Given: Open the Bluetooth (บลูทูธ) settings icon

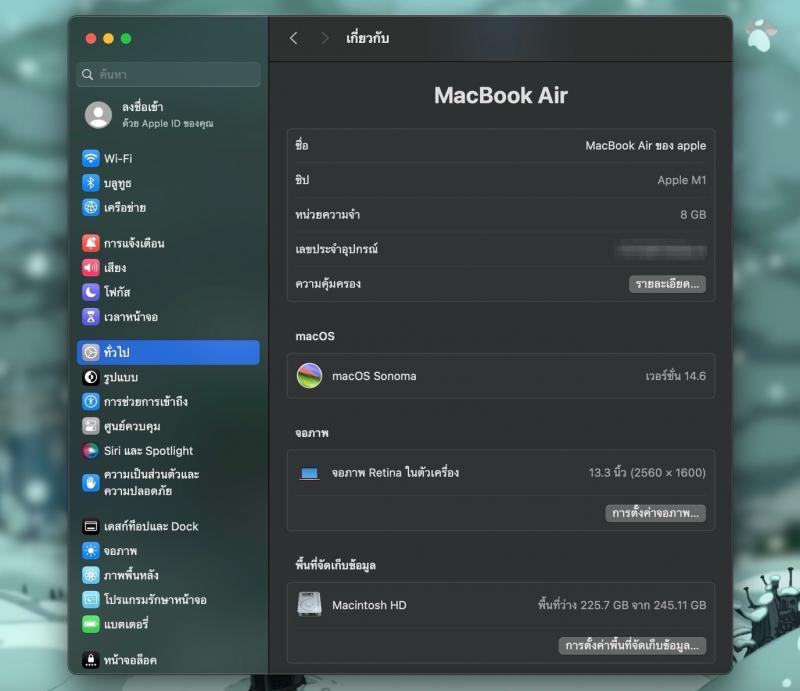Looking at the screenshot, I should click(91, 183).
